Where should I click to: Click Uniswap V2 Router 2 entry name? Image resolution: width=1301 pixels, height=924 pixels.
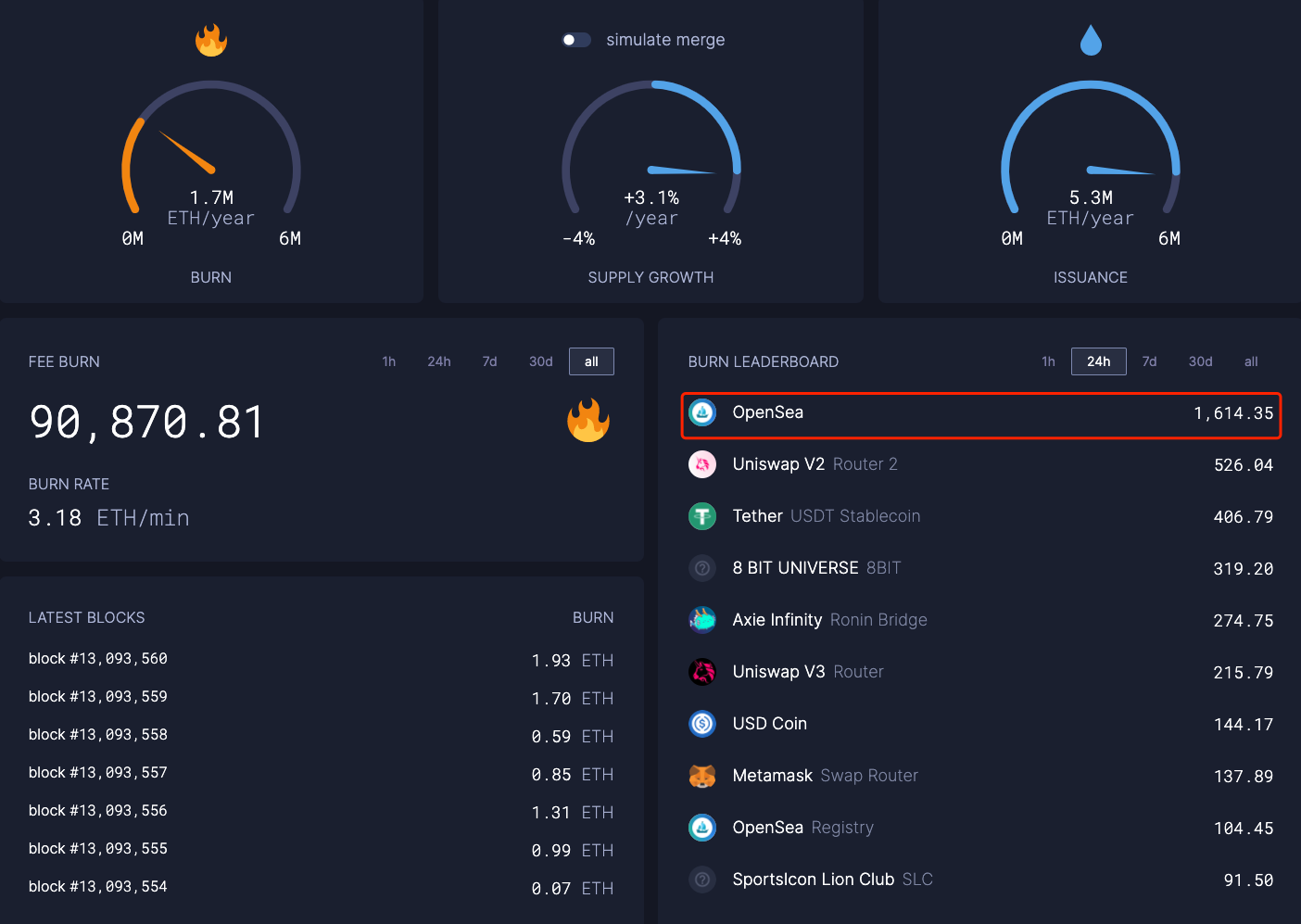[815, 464]
